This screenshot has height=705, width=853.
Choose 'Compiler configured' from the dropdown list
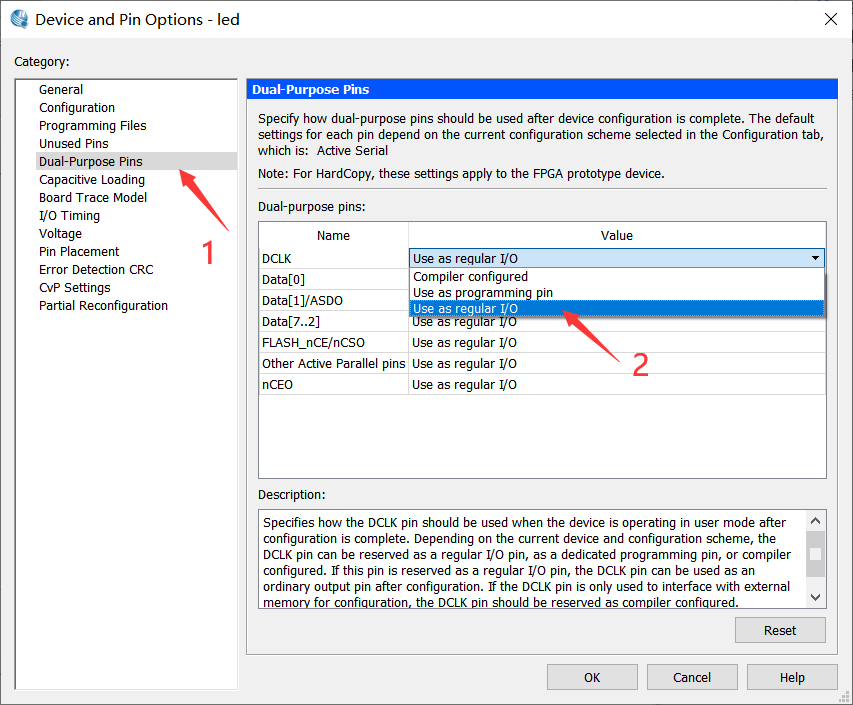[470, 277]
